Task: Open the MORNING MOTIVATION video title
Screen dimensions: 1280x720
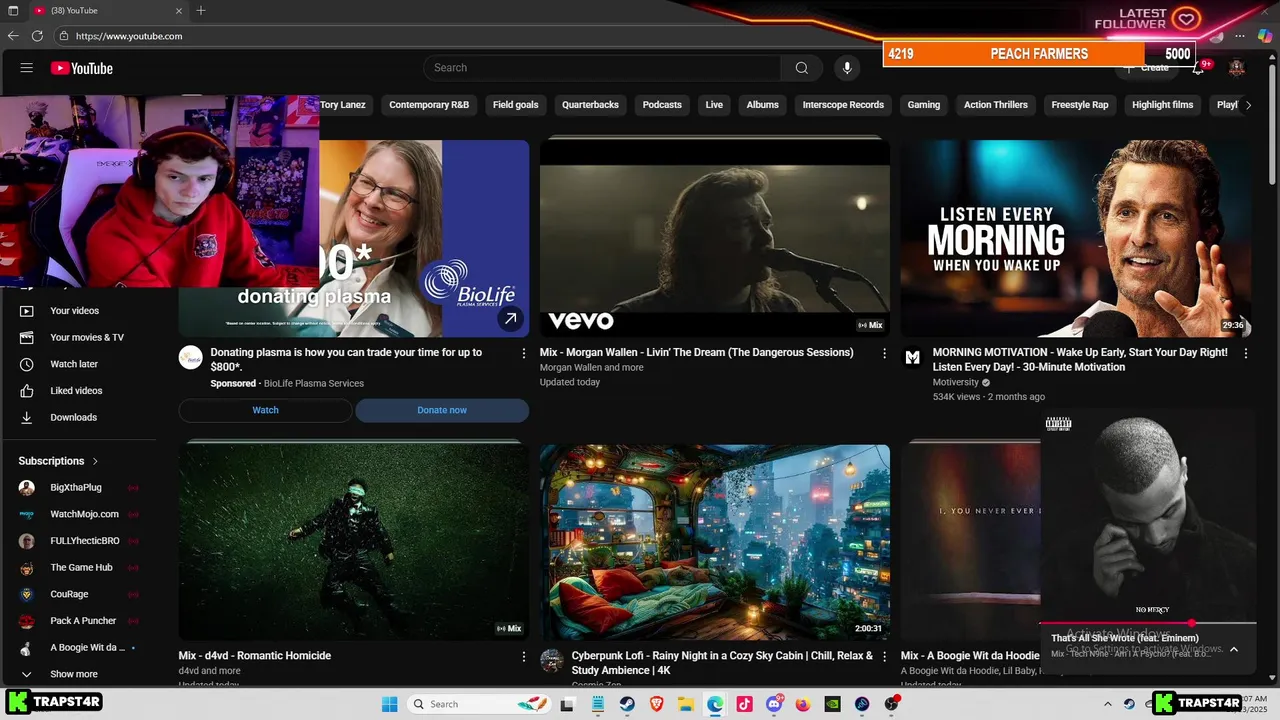Action: 1080,360
